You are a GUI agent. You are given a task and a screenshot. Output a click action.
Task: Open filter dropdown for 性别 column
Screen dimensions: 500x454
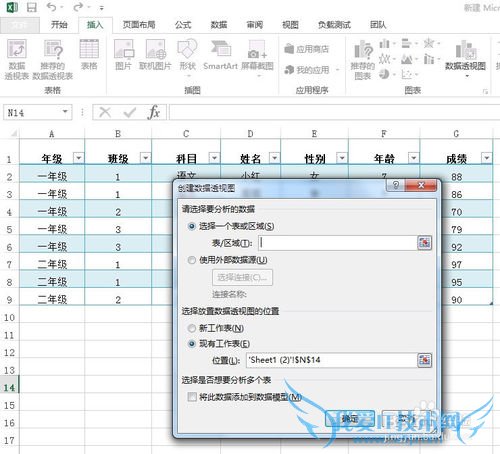click(342, 158)
